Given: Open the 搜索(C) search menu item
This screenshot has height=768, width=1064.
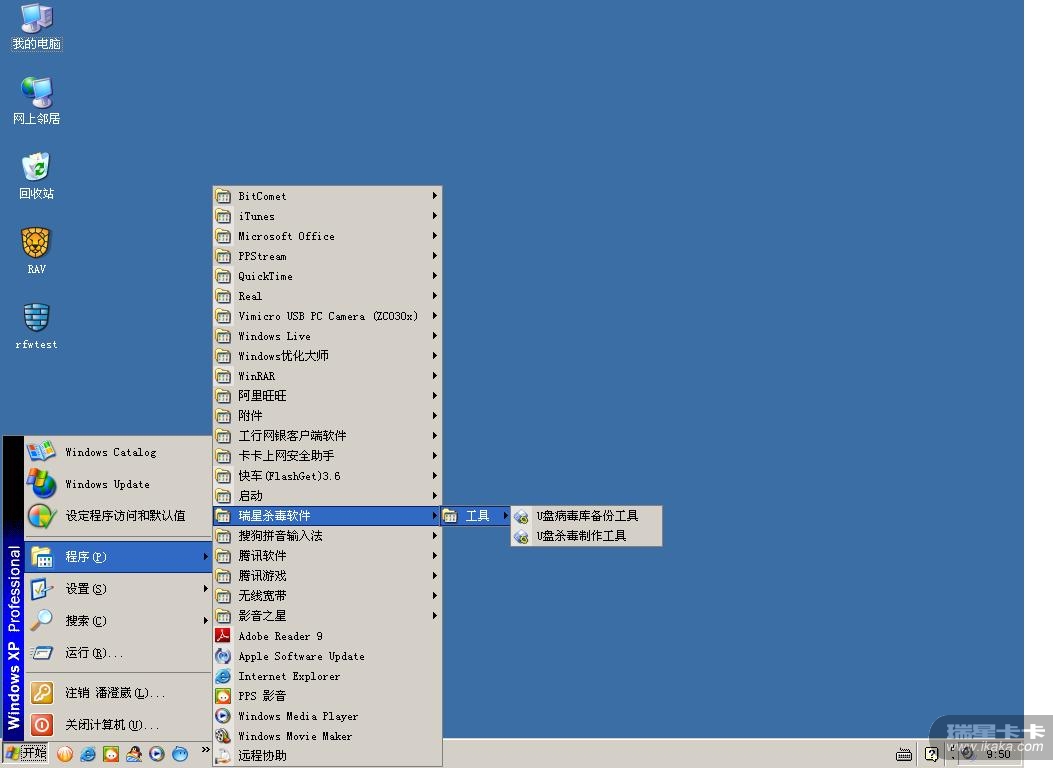Looking at the screenshot, I should point(118,620).
